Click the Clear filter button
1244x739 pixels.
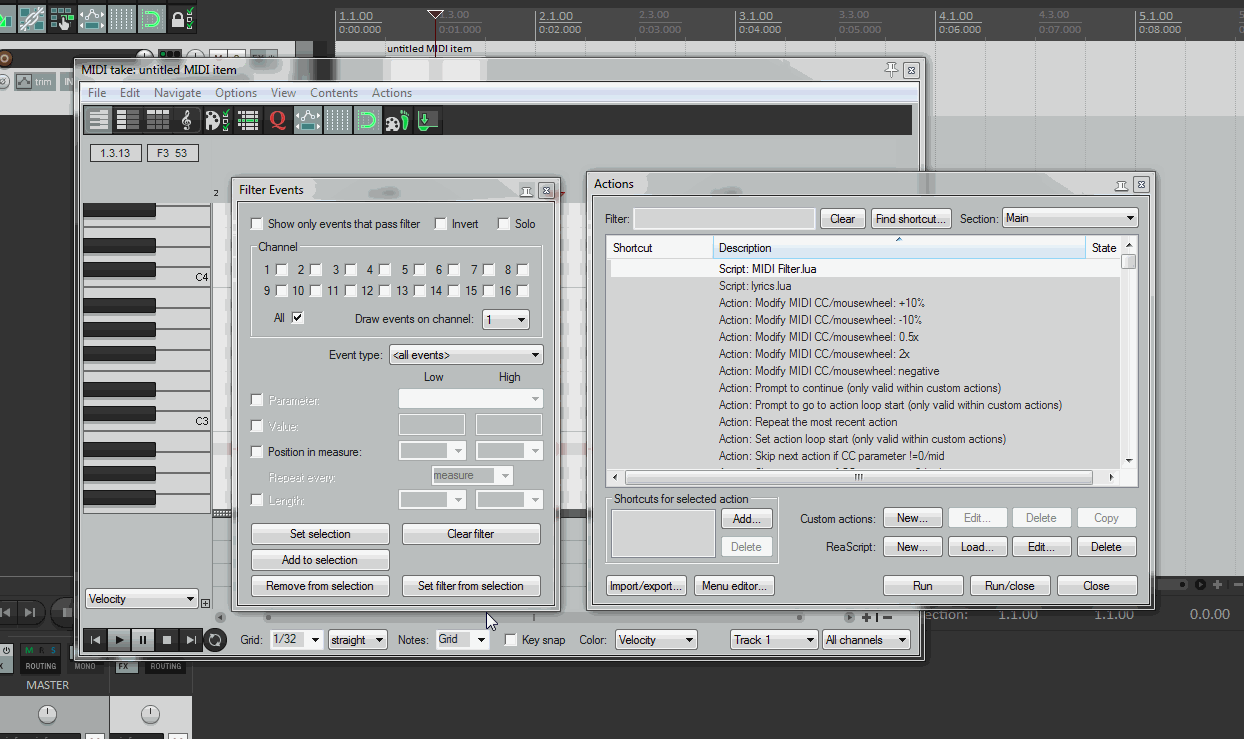(470, 534)
